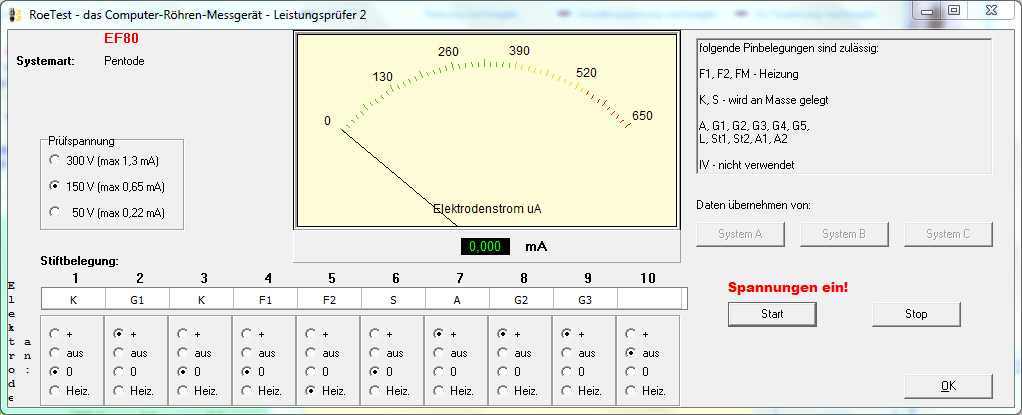Viewport: 1022px width, 415px height.
Task: Confirm with the OK button
Action: (x=947, y=386)
